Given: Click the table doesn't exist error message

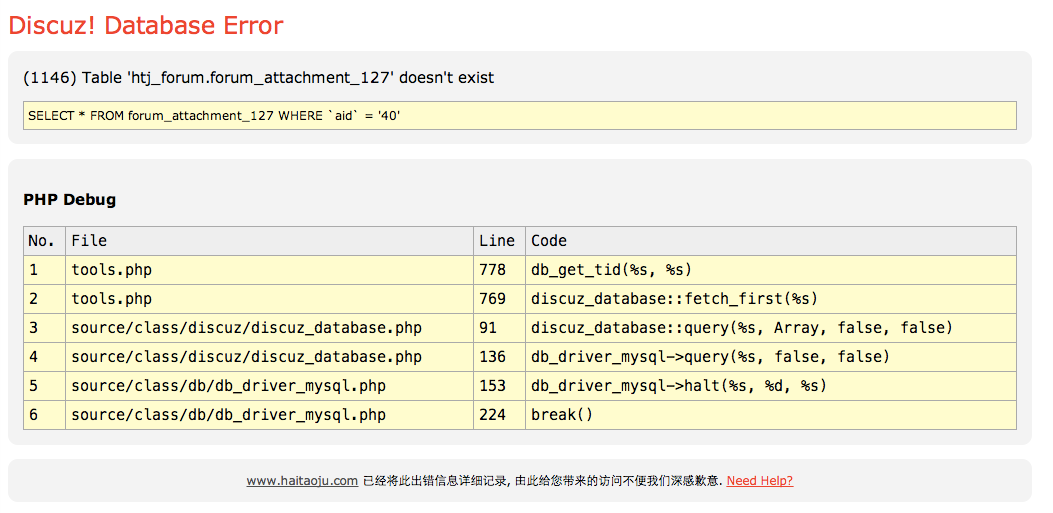Looking at the screenshot, I should point(259,78).
